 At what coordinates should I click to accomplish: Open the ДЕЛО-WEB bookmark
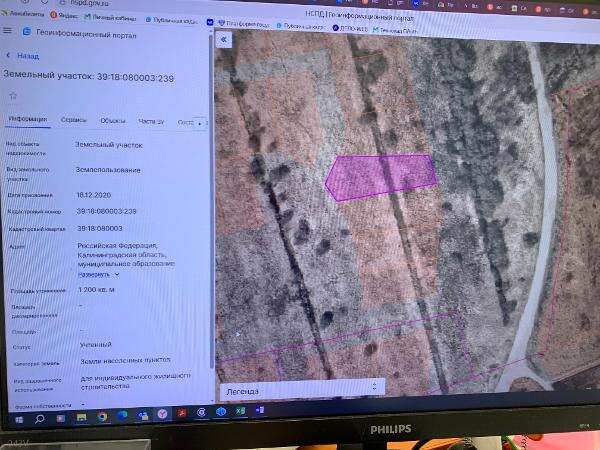350,28
